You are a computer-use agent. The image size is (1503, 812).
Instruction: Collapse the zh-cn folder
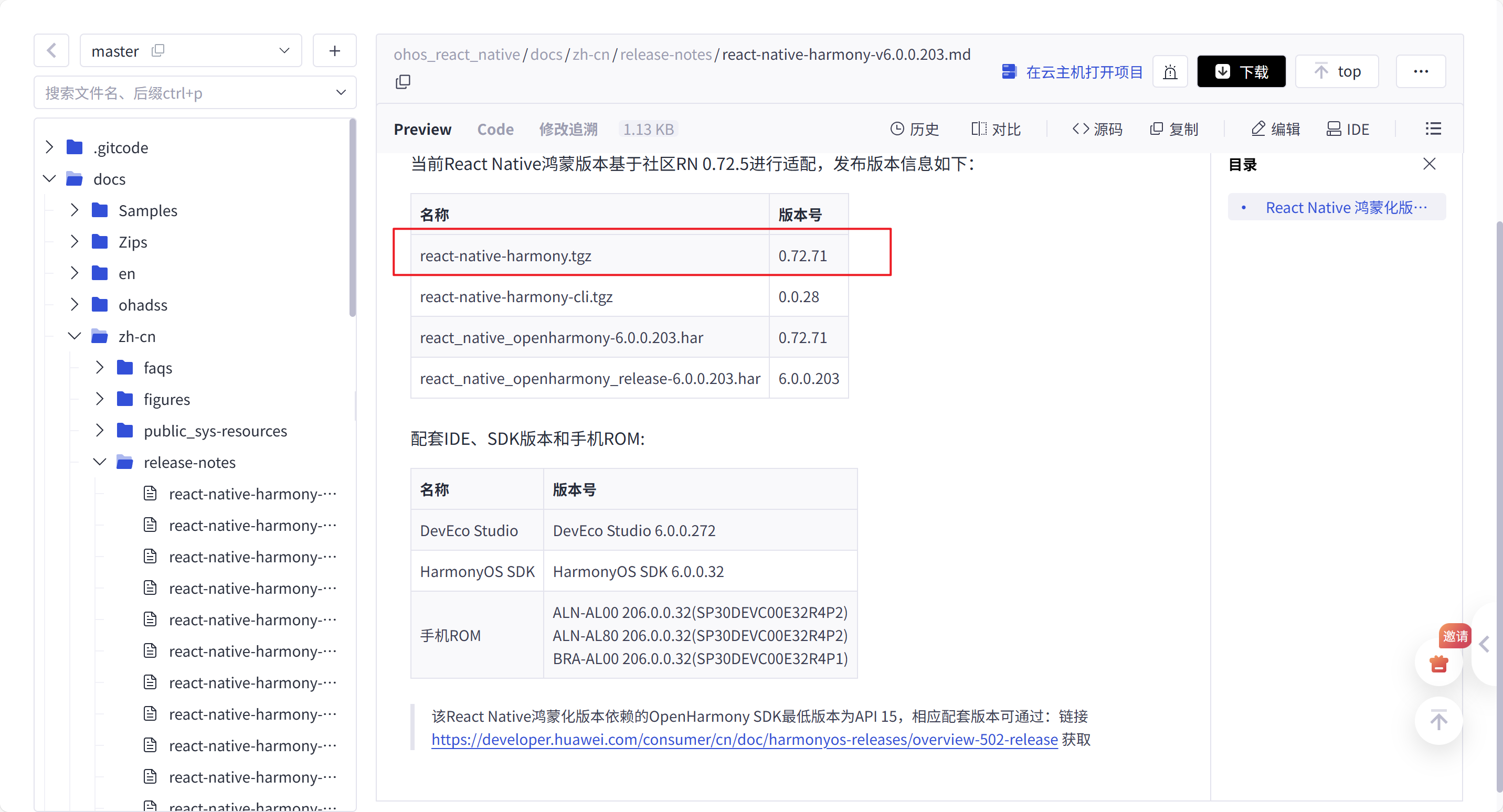tap(74, 336)
